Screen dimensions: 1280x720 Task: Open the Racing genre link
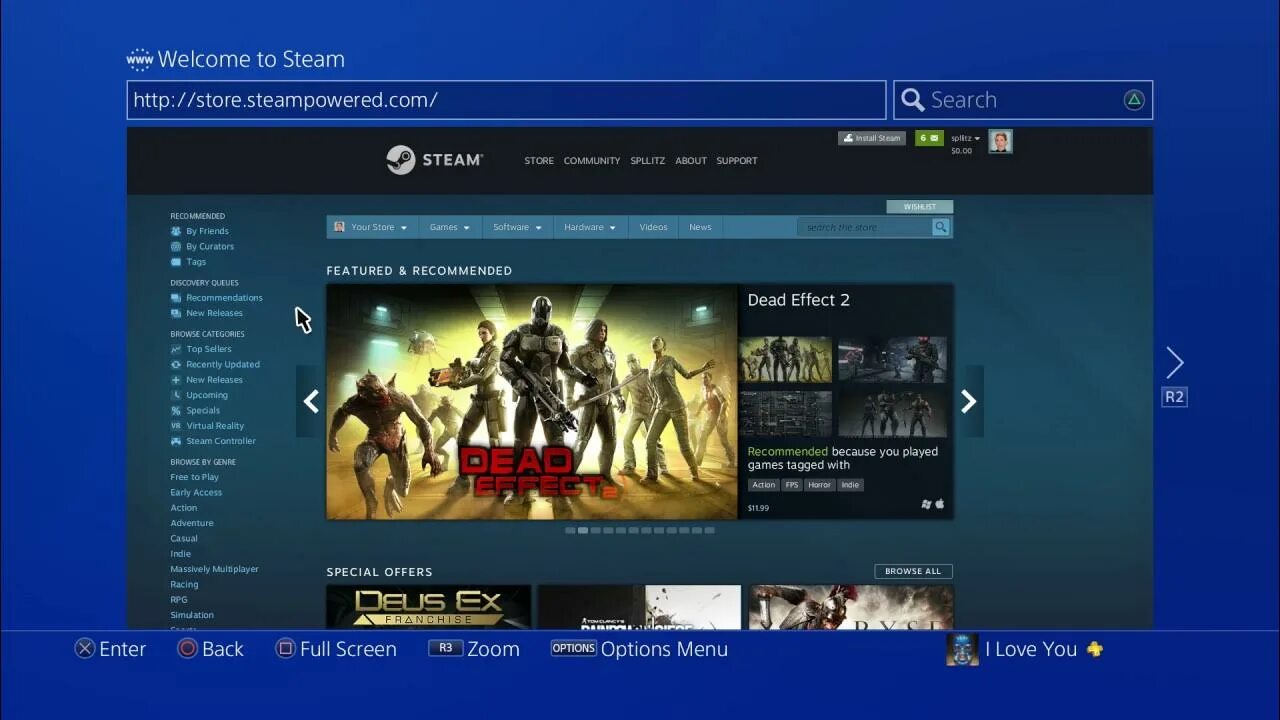coord(184,584)
